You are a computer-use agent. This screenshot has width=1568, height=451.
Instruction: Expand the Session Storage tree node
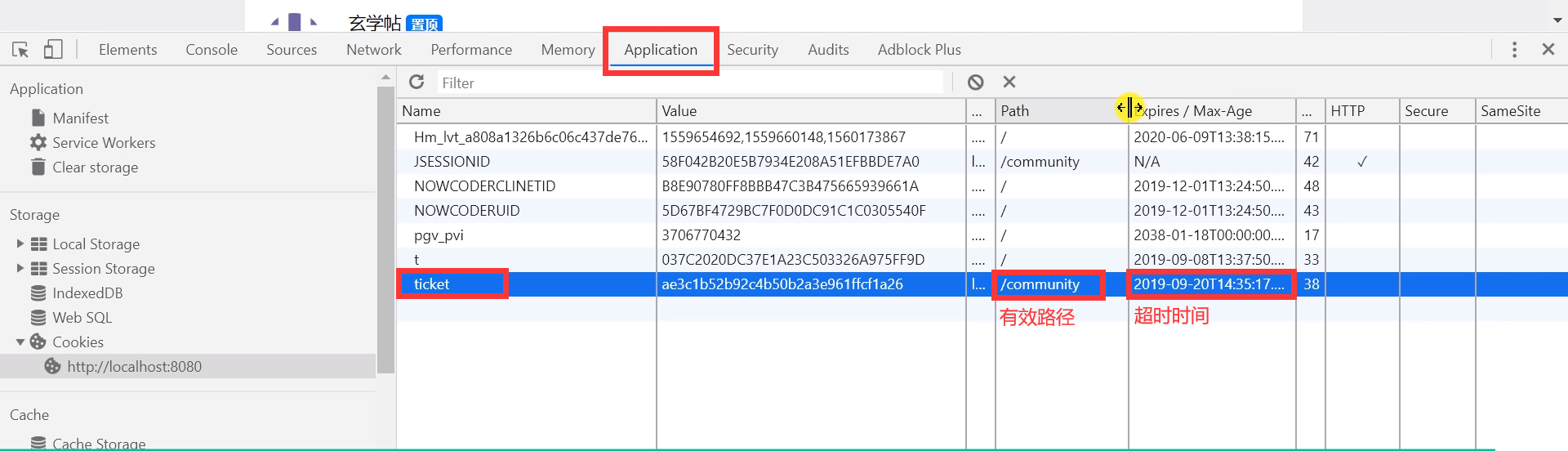(20, 268)
